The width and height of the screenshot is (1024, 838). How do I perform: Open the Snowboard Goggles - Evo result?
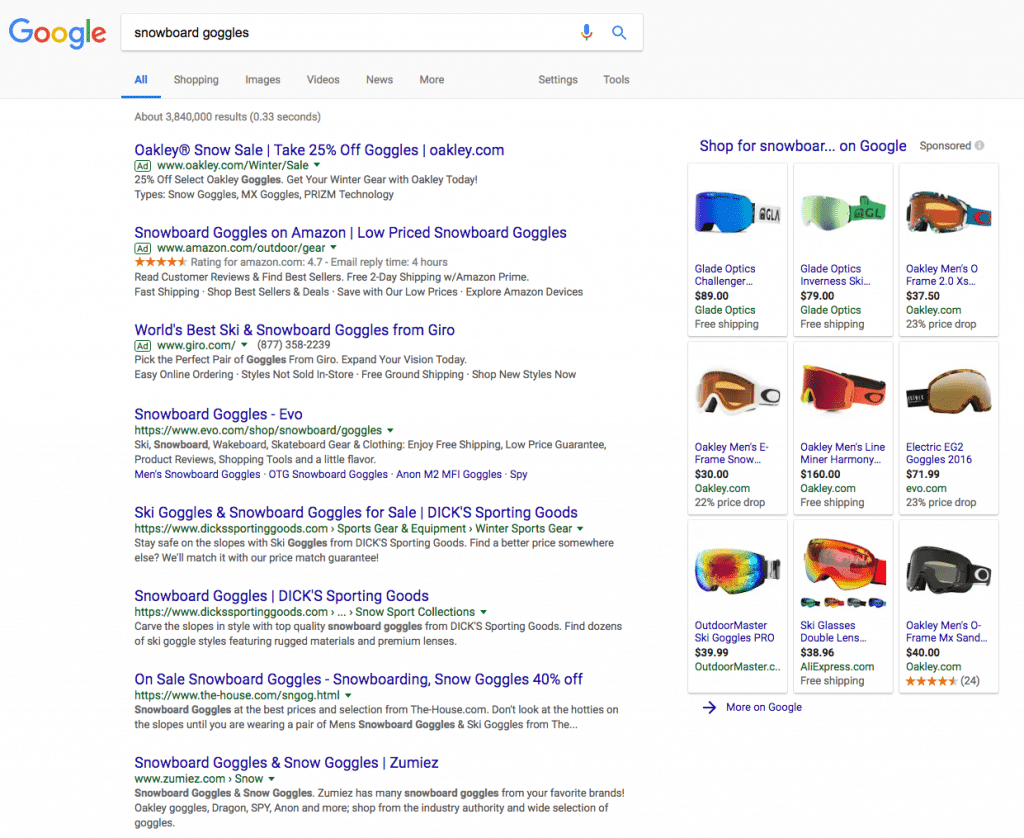[x=218, y=414]
